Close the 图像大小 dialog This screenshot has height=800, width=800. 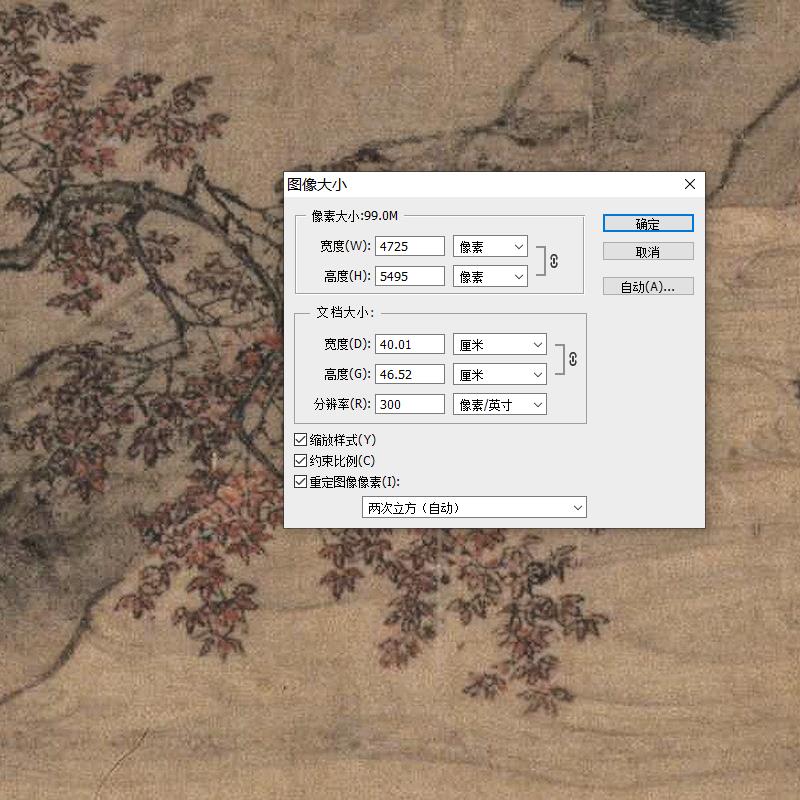(x=690, y=184)
